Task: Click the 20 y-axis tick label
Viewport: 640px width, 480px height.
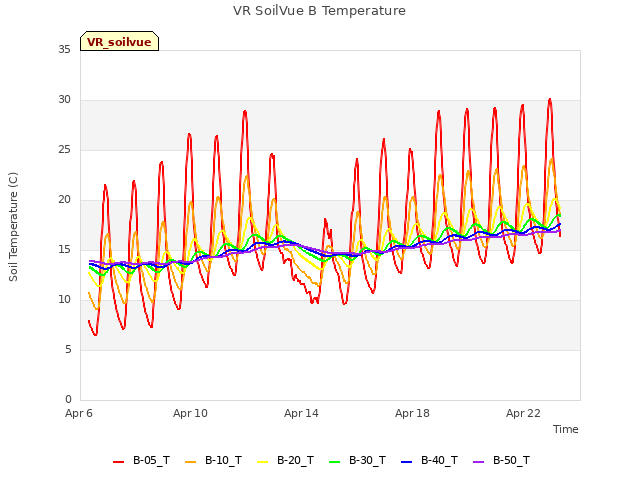Action: pyautogui.click(x=64, y=200)
